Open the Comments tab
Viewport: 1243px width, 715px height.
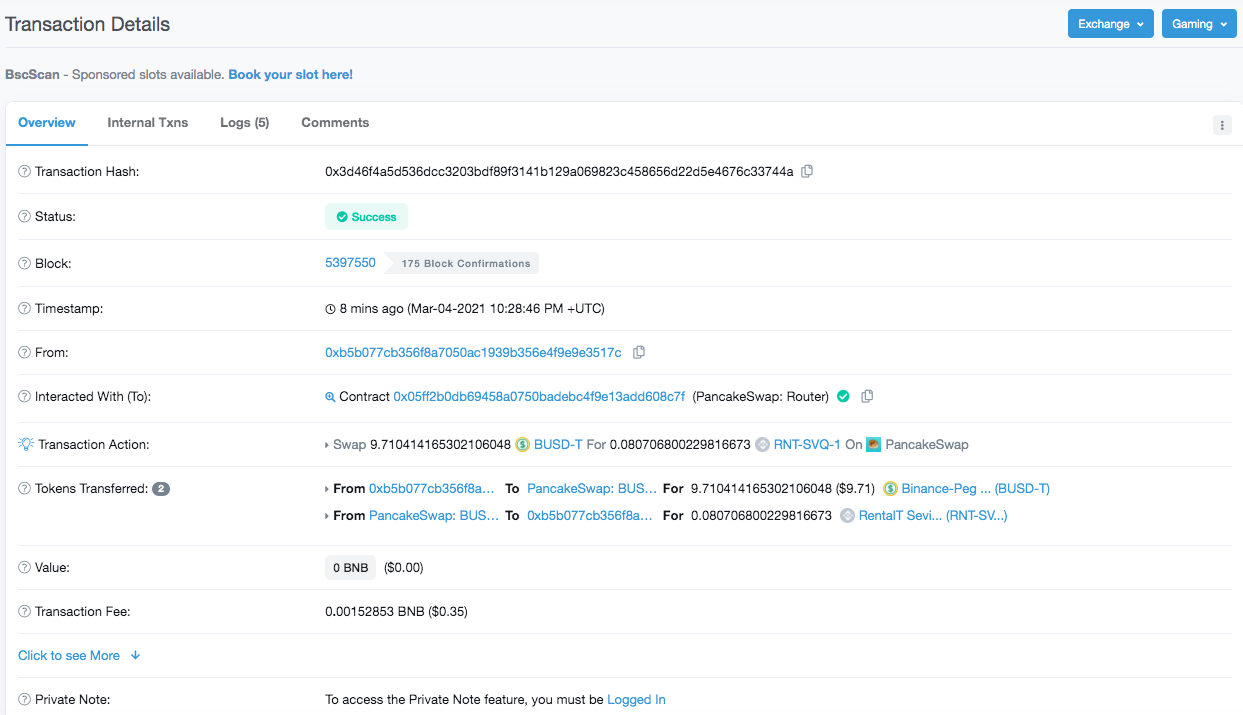(x=335, y=123)
